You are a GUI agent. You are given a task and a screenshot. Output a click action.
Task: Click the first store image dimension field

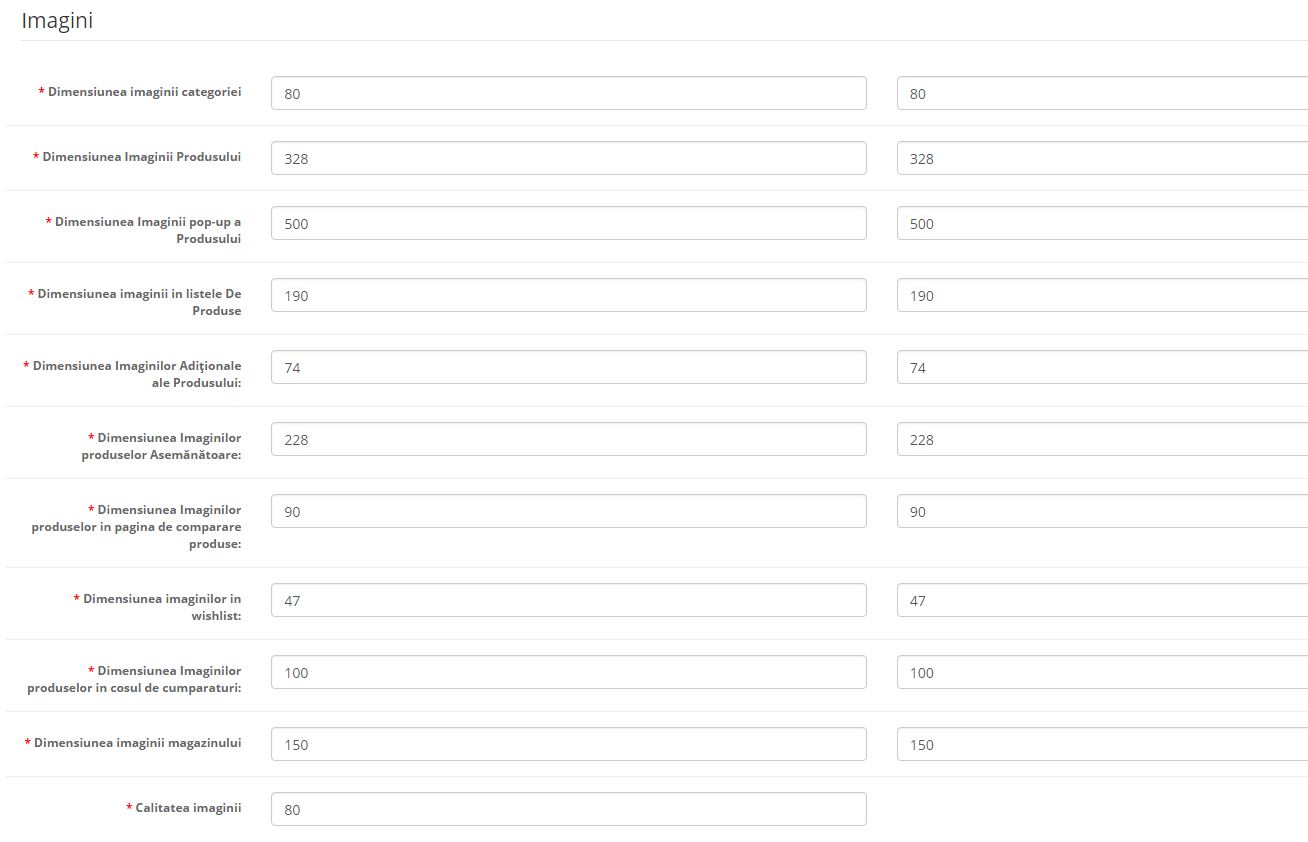point(568,744)
